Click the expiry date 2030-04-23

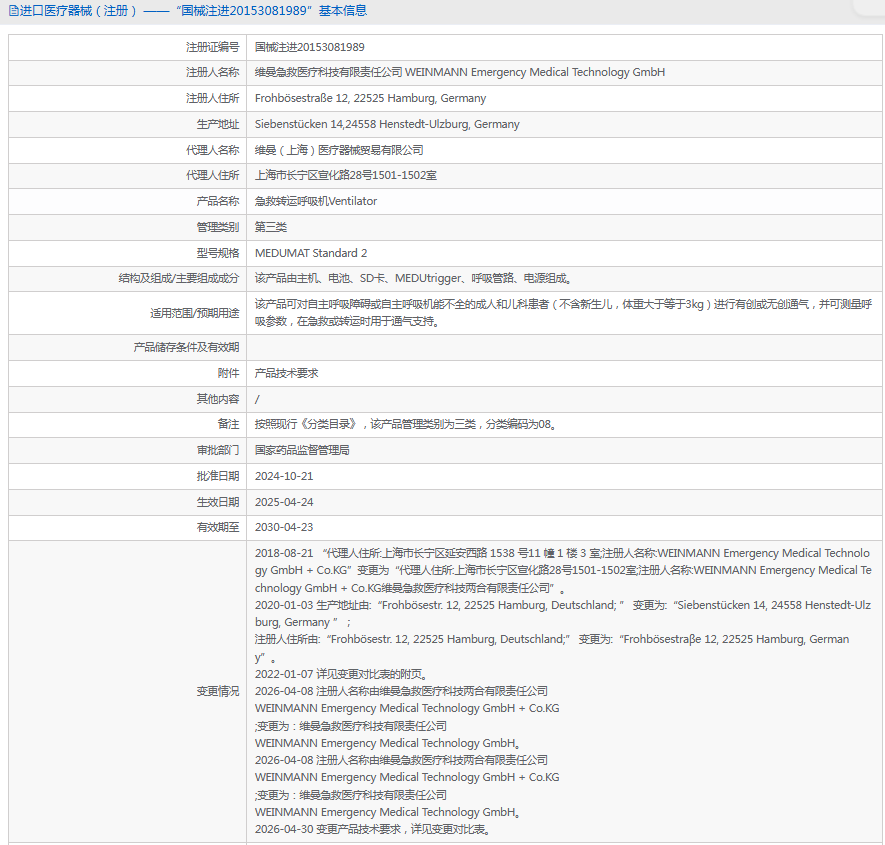284,527
